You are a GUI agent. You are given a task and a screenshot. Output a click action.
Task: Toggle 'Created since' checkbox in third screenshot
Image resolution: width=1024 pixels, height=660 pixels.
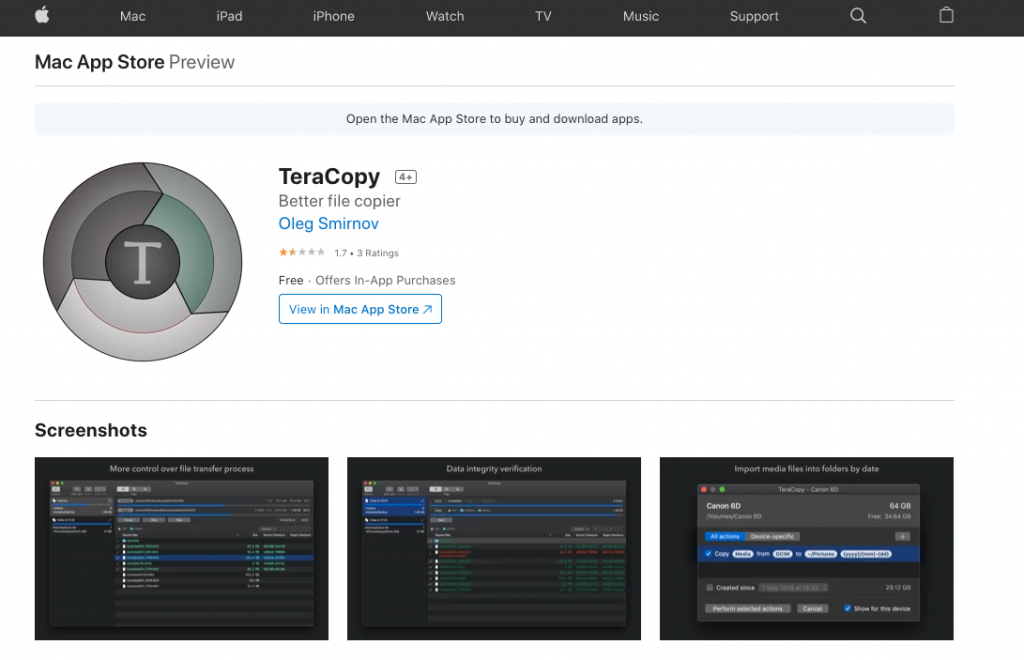710,588
